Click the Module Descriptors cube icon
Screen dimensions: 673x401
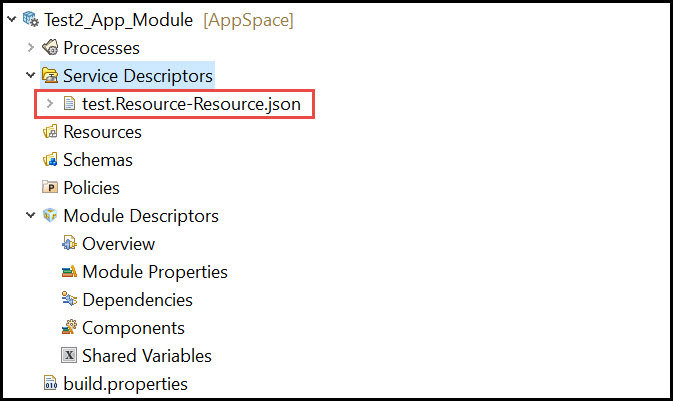[50, 215]
